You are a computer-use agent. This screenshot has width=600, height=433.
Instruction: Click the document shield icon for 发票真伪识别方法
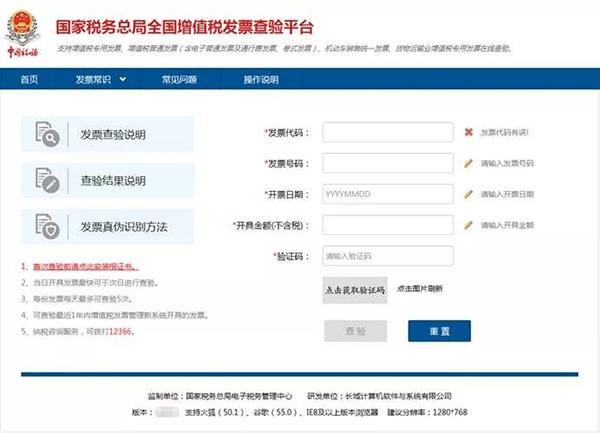pyautogui.click(x=47, y=226)
